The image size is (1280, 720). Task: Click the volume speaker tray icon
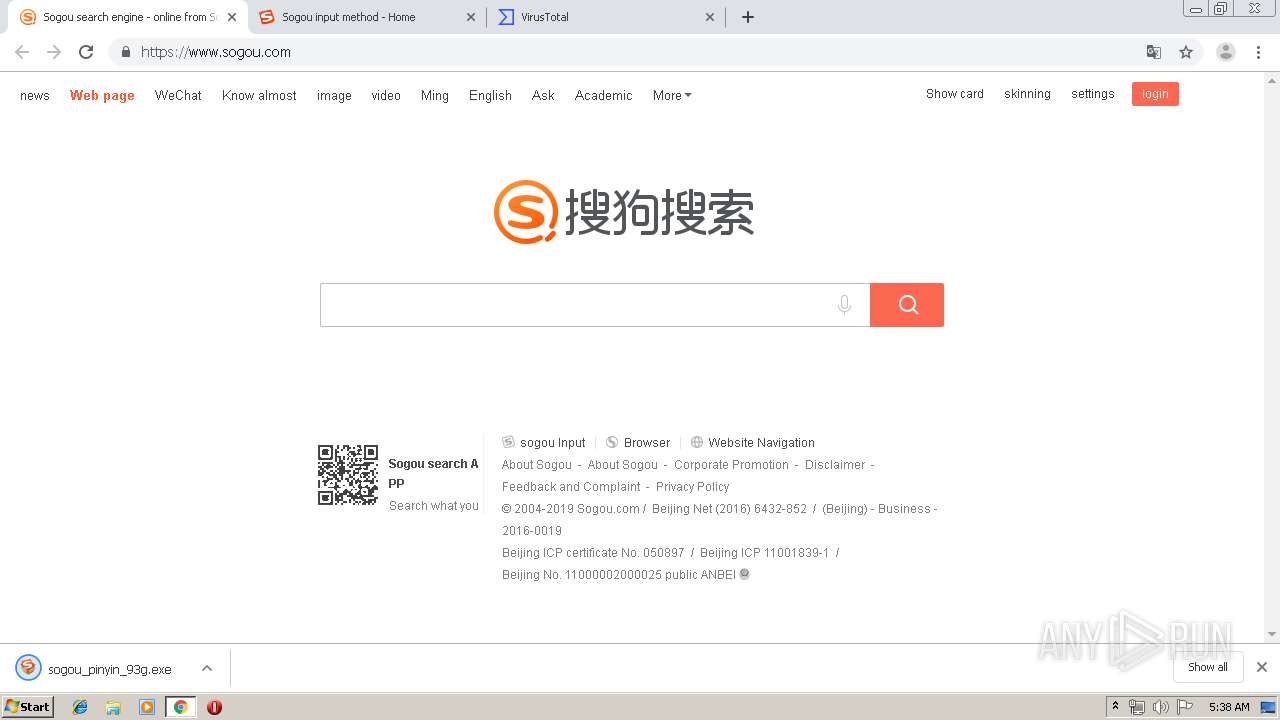coord(1160,707)
